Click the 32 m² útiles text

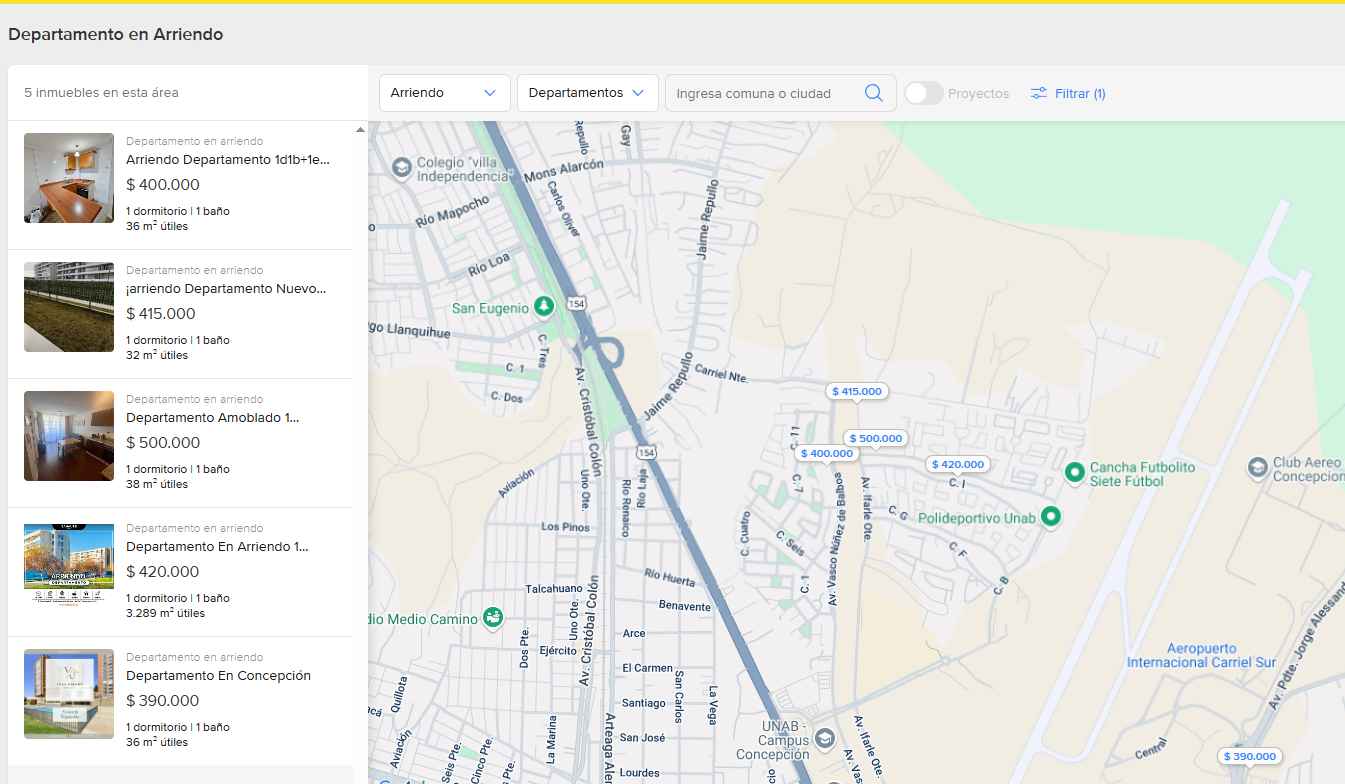click(157, 355)
